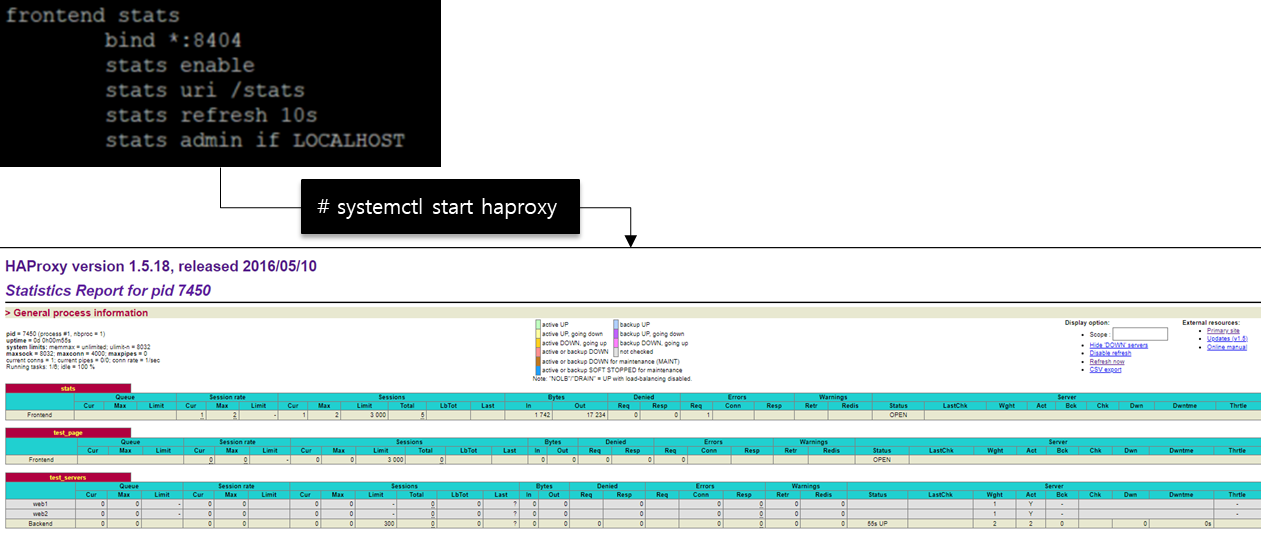
Task: Click the 300 session limit in Backend row
Action: click(376, 522)
